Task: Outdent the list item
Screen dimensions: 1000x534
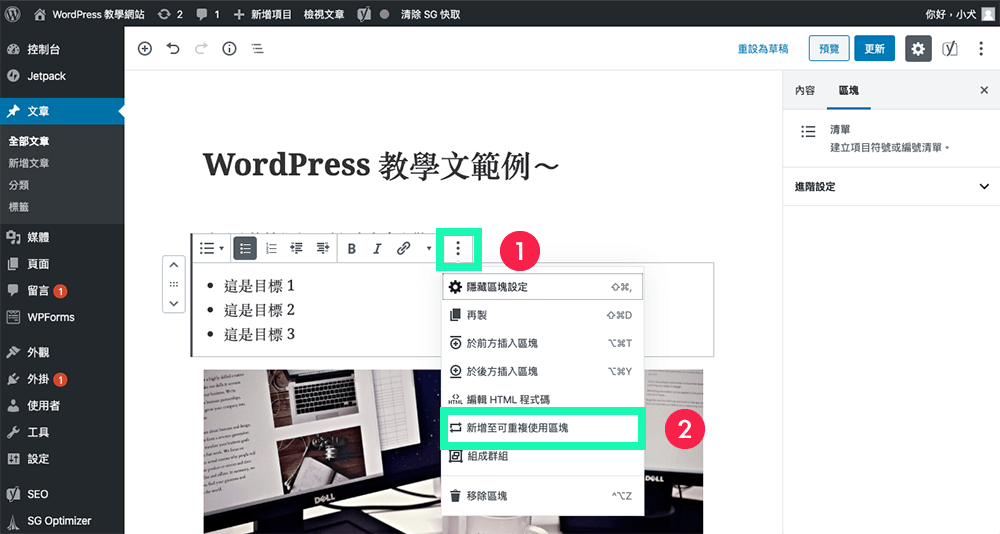Action: pos(297,248)
